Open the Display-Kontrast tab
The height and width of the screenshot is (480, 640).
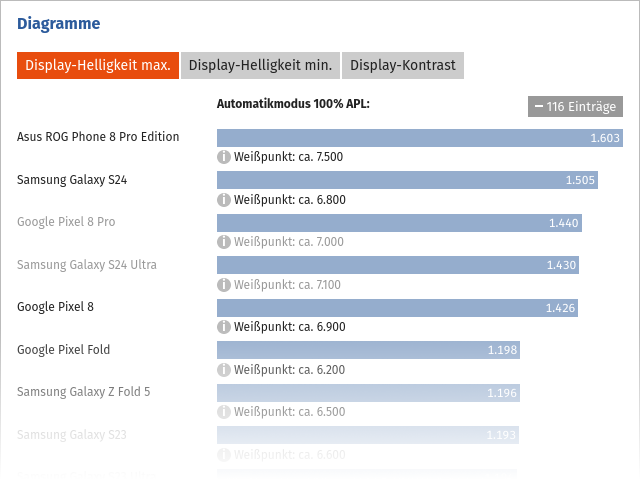(x=403, y=65)
